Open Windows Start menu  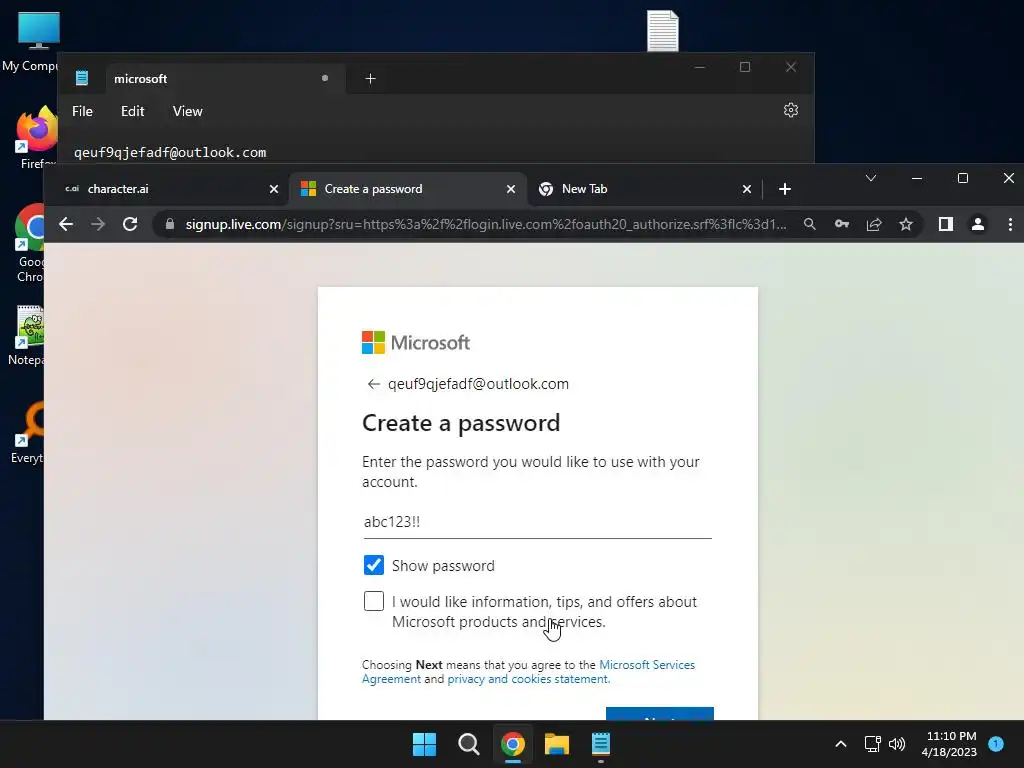click(x=424, y=744)
